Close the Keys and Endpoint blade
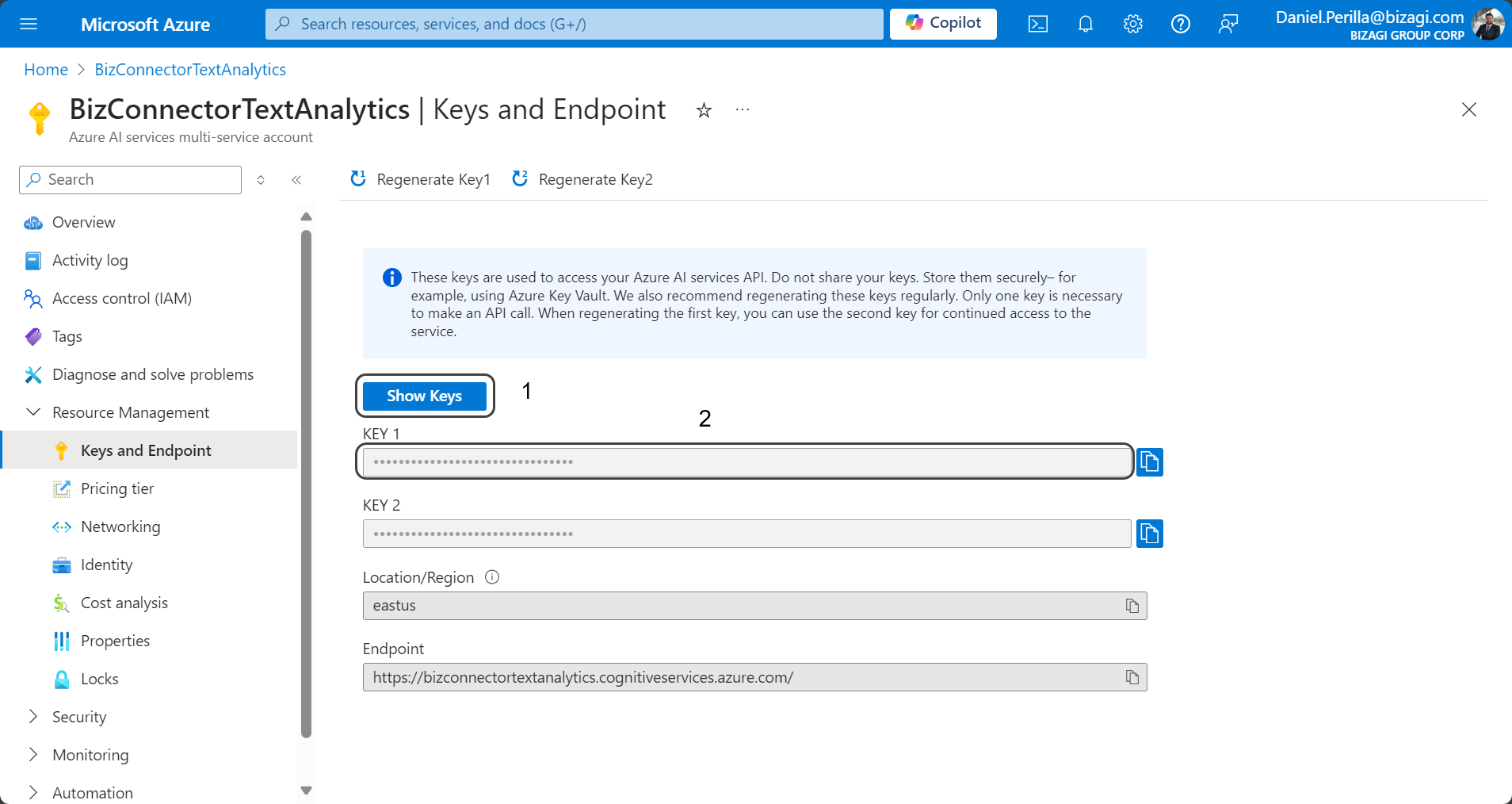Screen dimensions: 1512x804 (1469, 109)
